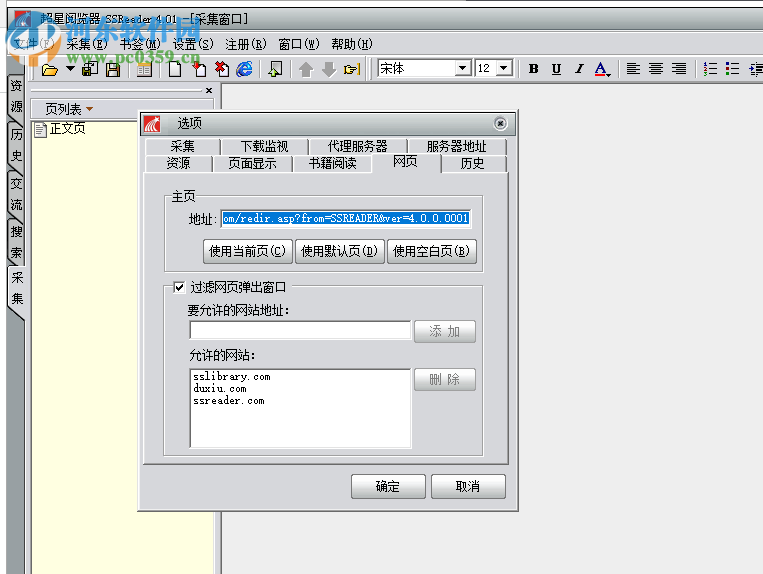Select ssreader.com in allowed sites list

(229, 401)
